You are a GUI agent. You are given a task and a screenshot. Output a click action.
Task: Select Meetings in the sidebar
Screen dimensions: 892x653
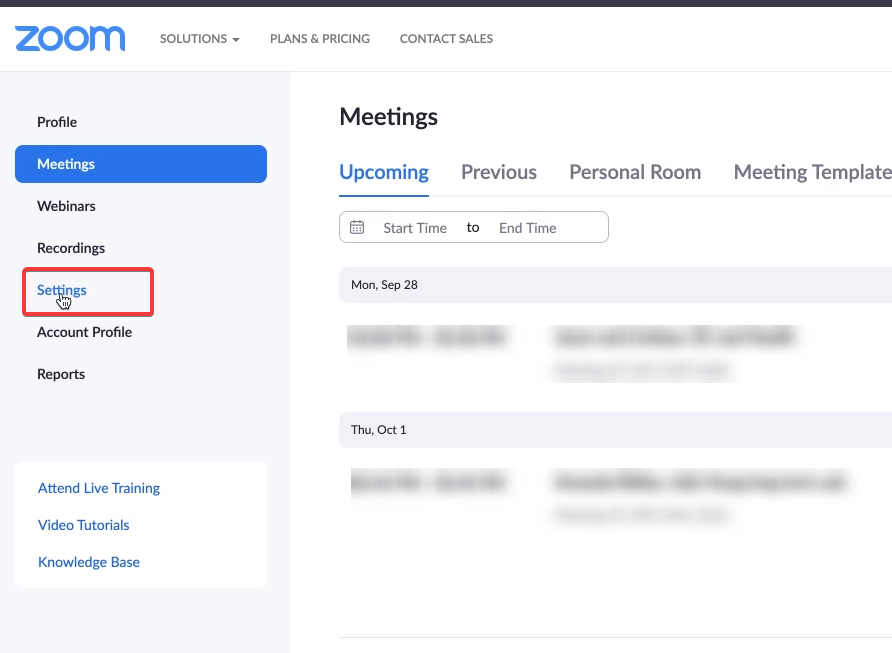pyautogui.click(x=141, y=164)
